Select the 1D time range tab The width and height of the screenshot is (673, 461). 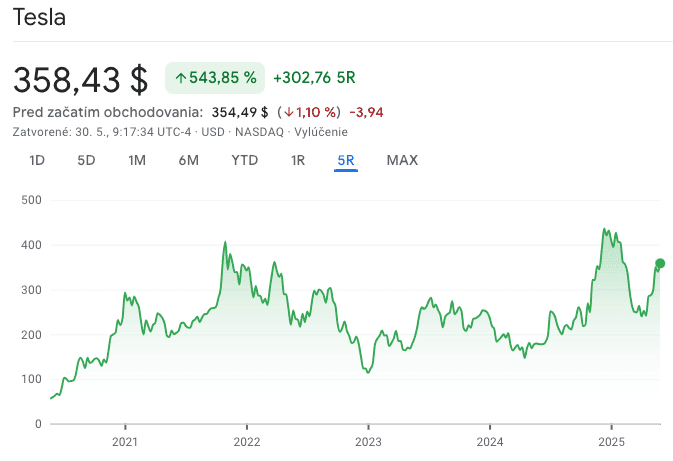37,160
